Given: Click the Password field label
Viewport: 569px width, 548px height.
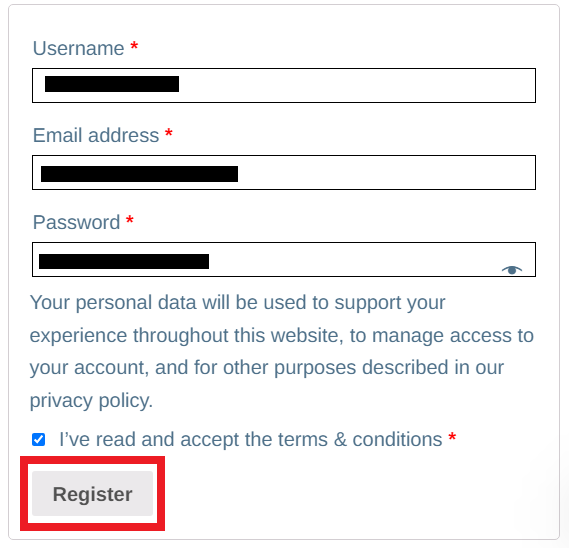Looking at the screenshot, I should [76, 222].
